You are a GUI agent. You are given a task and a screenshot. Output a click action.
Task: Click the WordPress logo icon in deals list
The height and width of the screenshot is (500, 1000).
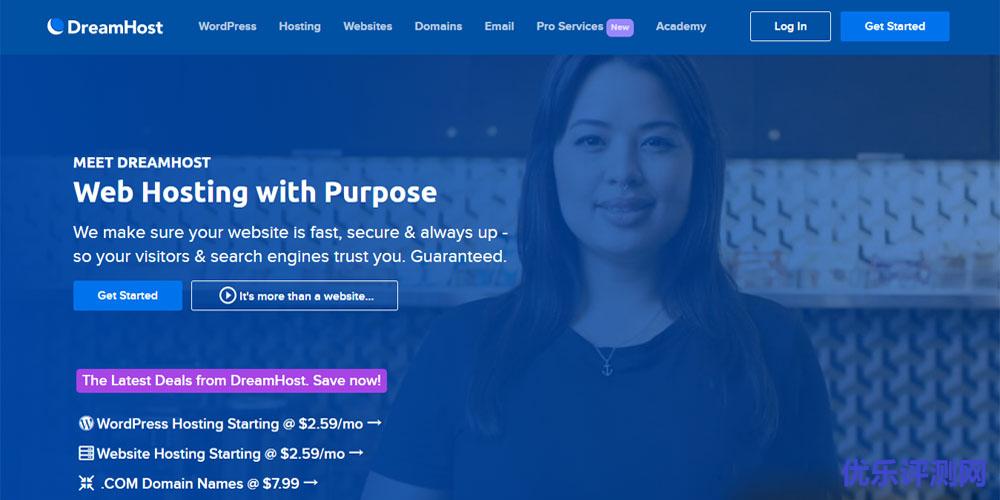tap(86, 423)
